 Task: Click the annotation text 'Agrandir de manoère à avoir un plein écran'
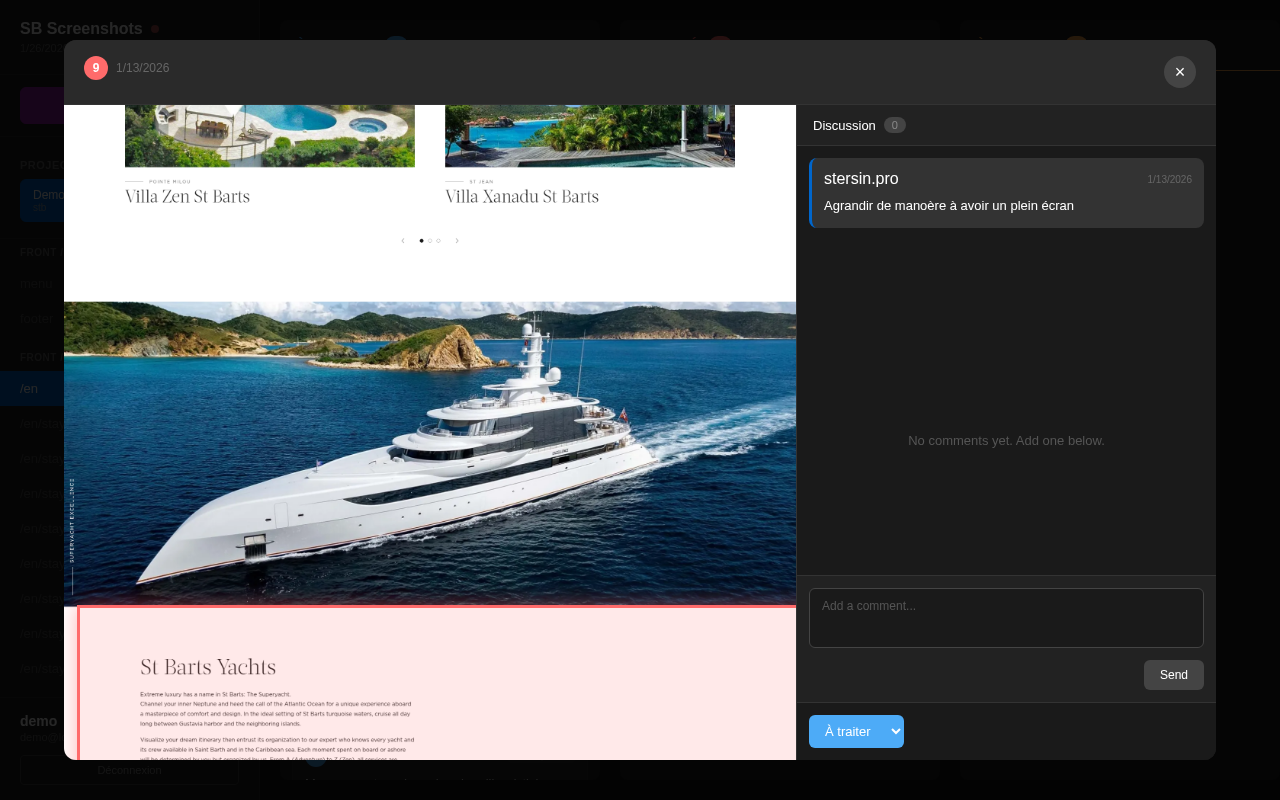[x=949, y=206]
